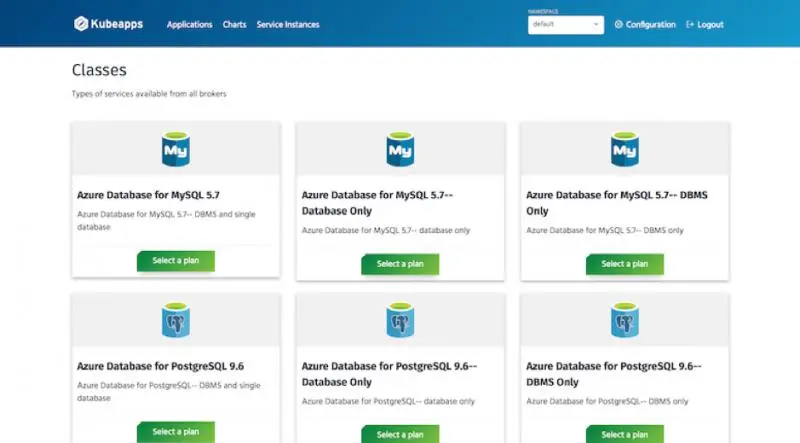Screen dimensions: 800x443
Task: Click description 'Azure Database for MySQL 5.7-- database only'
Action: (386, 230)
